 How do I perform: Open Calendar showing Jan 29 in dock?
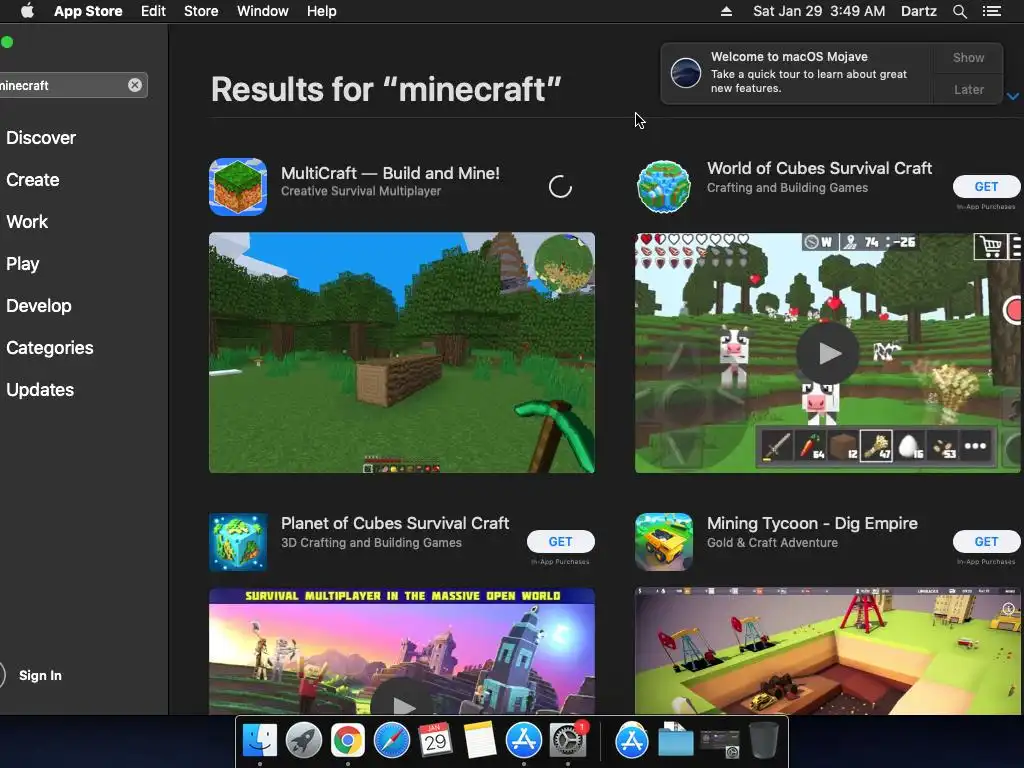click(435, 741)
